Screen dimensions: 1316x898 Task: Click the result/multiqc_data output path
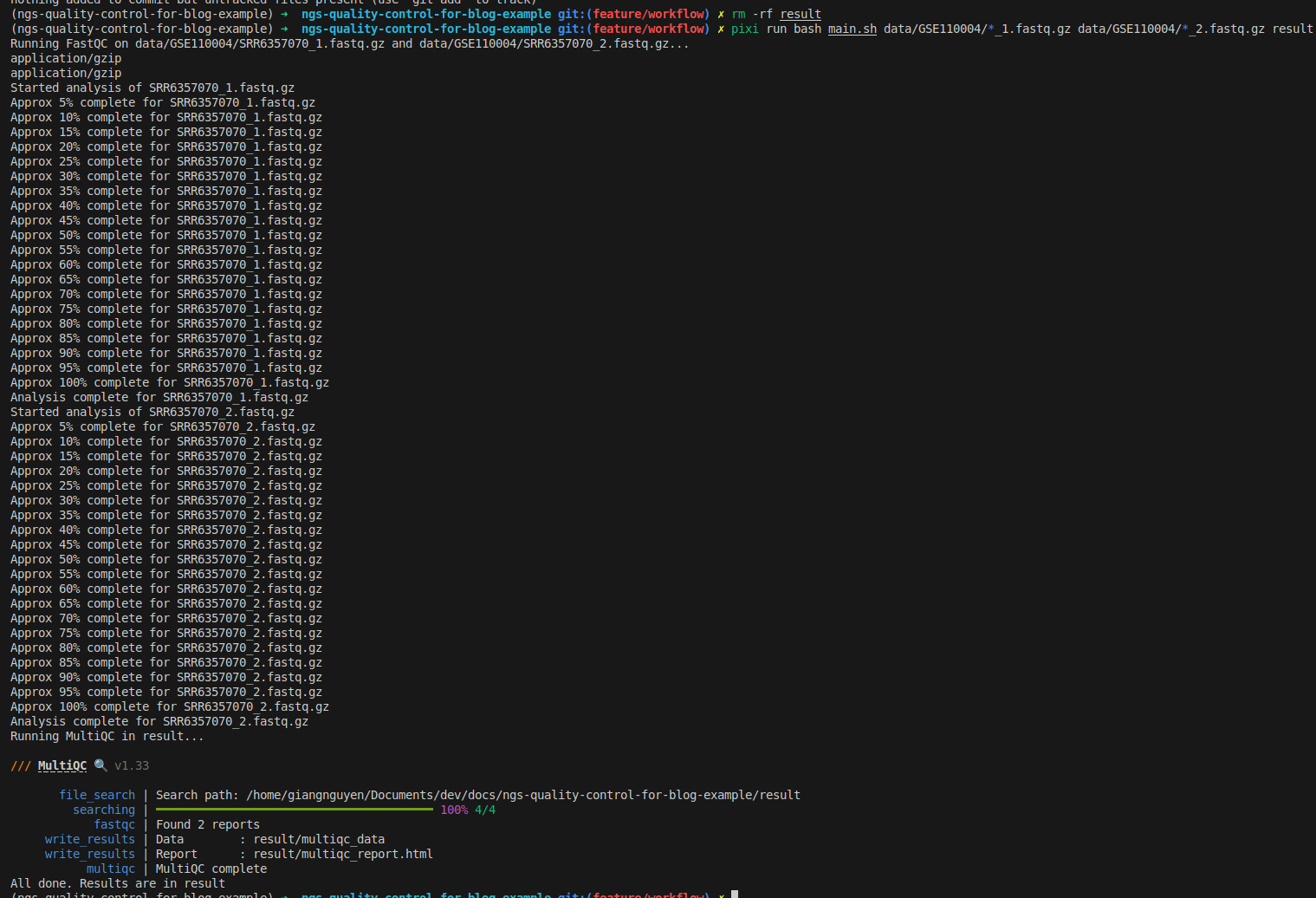point(319,839)
